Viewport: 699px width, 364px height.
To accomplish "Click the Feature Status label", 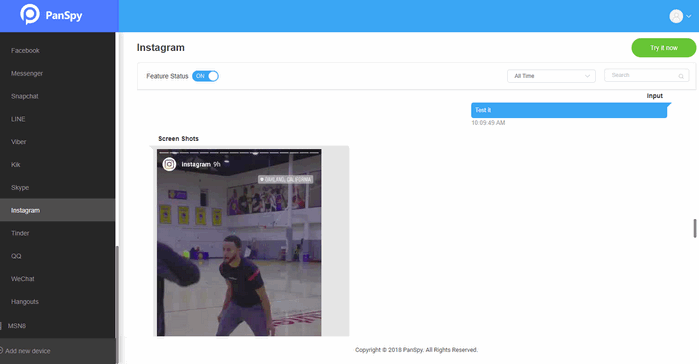I will point(167,76).
